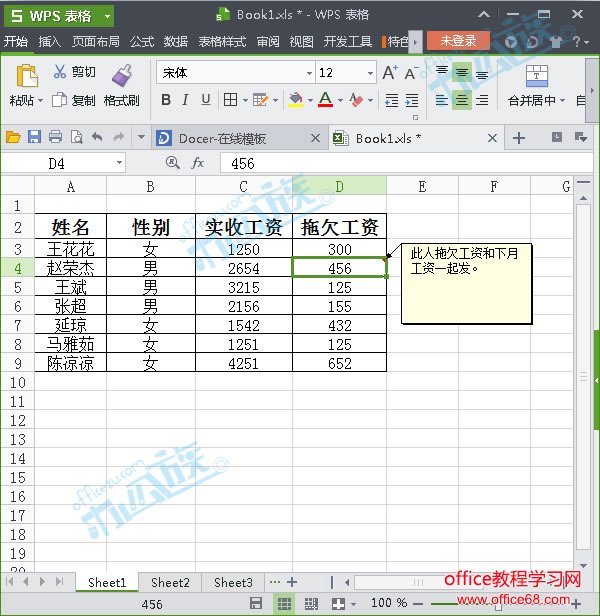This screenshot has width=600, height=616.
Task: Click the Undo arrow icon
Action: [97, 137]
